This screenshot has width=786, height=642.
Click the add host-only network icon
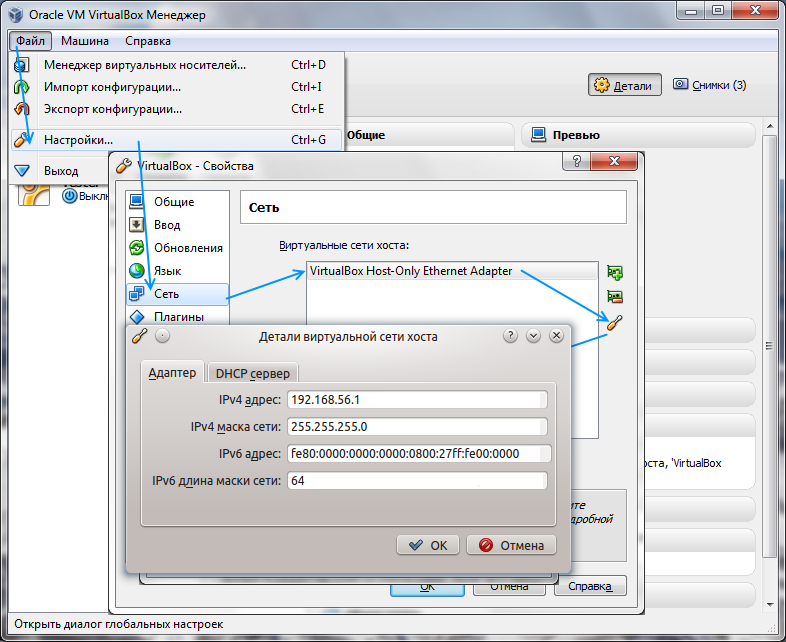coord(615,272)
